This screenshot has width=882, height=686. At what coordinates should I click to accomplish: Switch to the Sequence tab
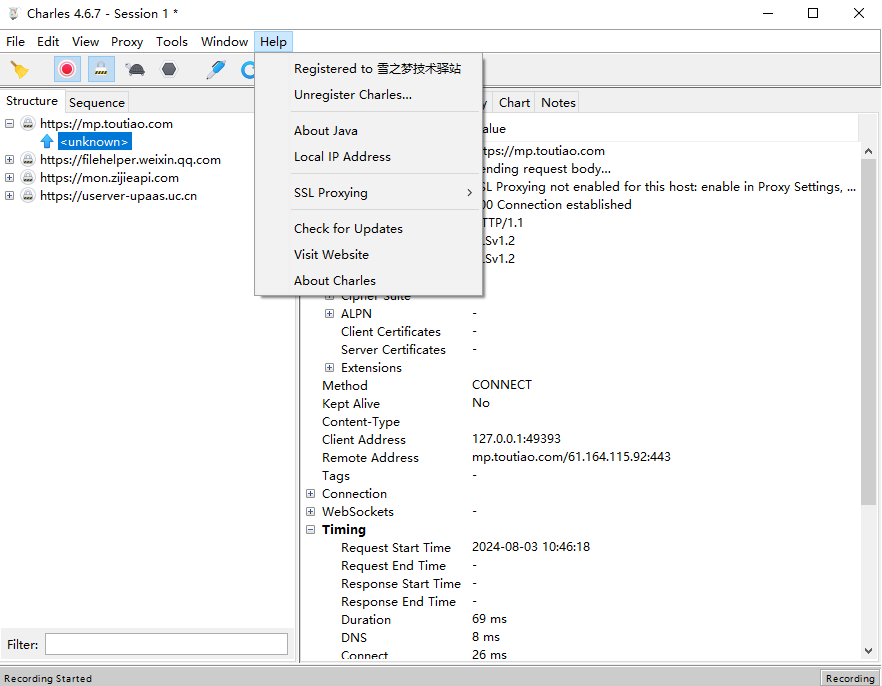[x=97, y=102]
